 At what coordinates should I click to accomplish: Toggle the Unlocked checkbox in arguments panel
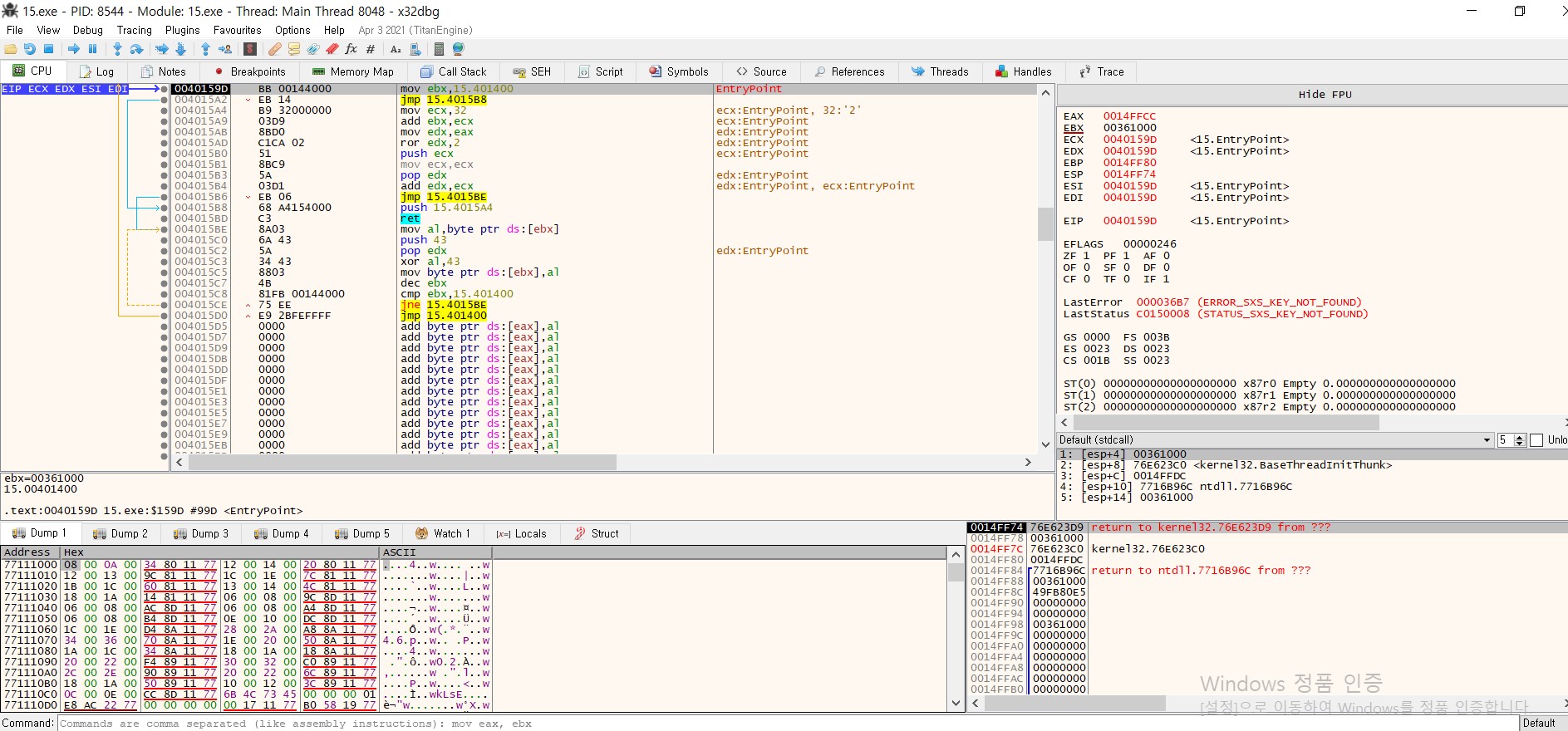tap(1536, 440)
